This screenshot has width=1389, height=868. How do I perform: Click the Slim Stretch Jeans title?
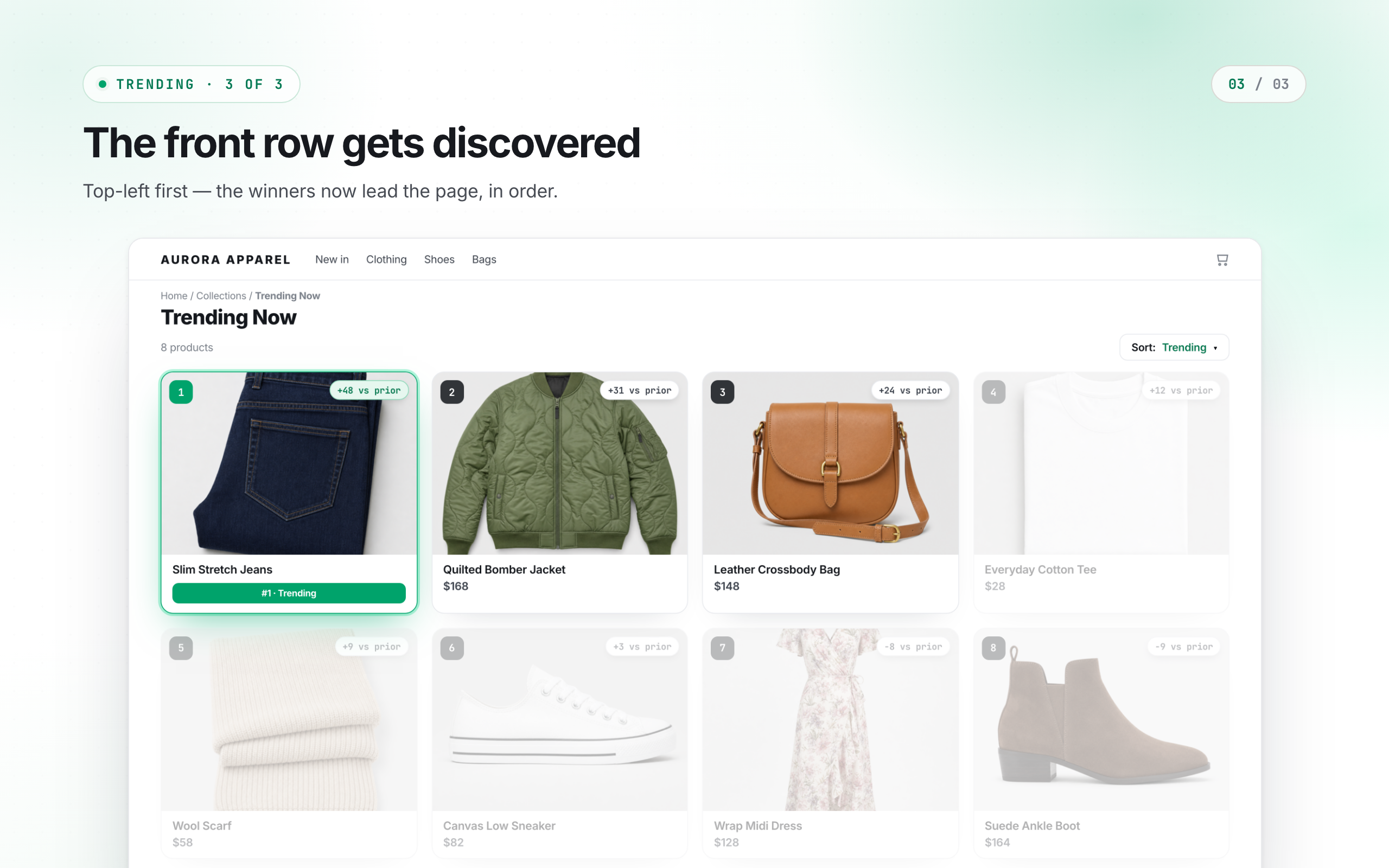pos(222,570)
